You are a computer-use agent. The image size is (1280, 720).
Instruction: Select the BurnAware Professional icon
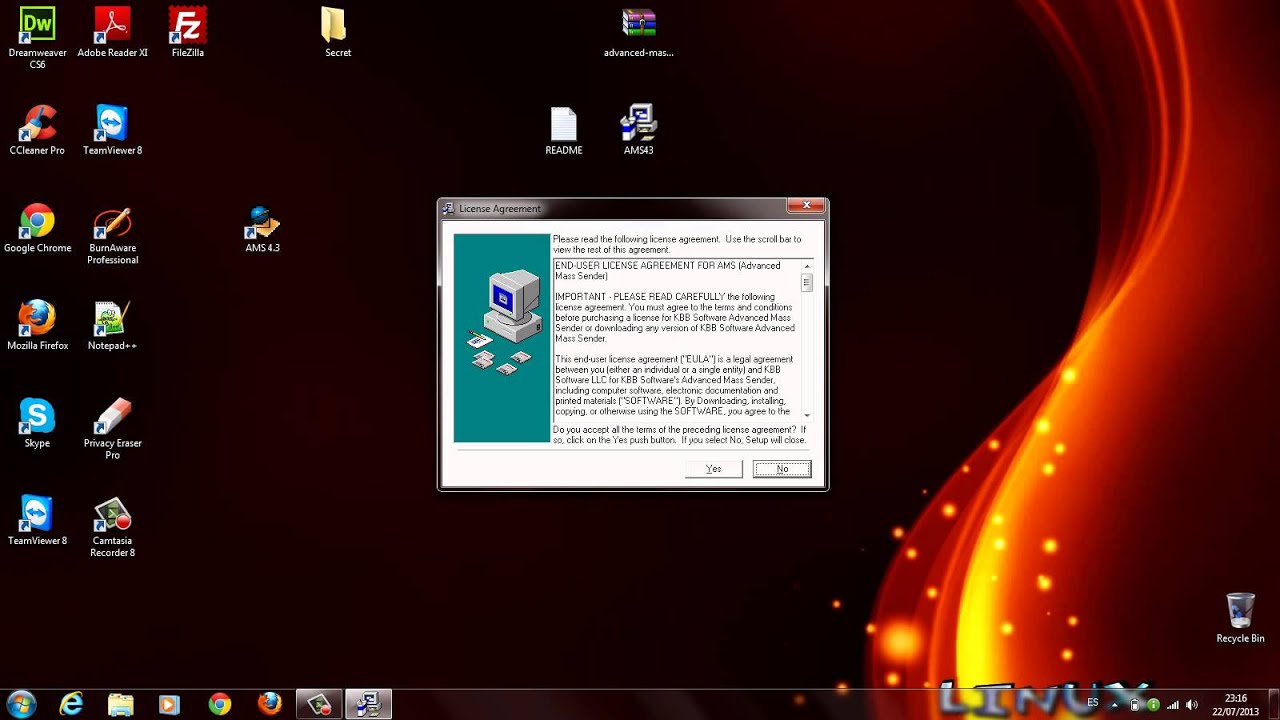112,235
